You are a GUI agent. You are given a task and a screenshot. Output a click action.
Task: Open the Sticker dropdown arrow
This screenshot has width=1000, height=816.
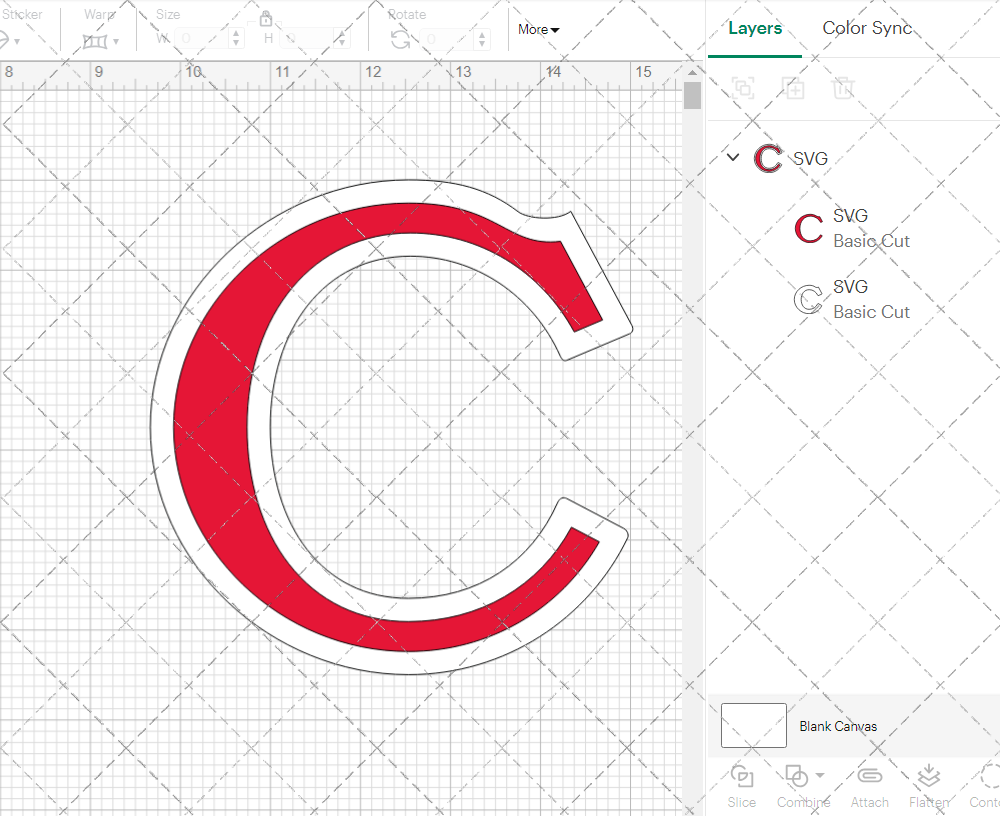(17, 42)
